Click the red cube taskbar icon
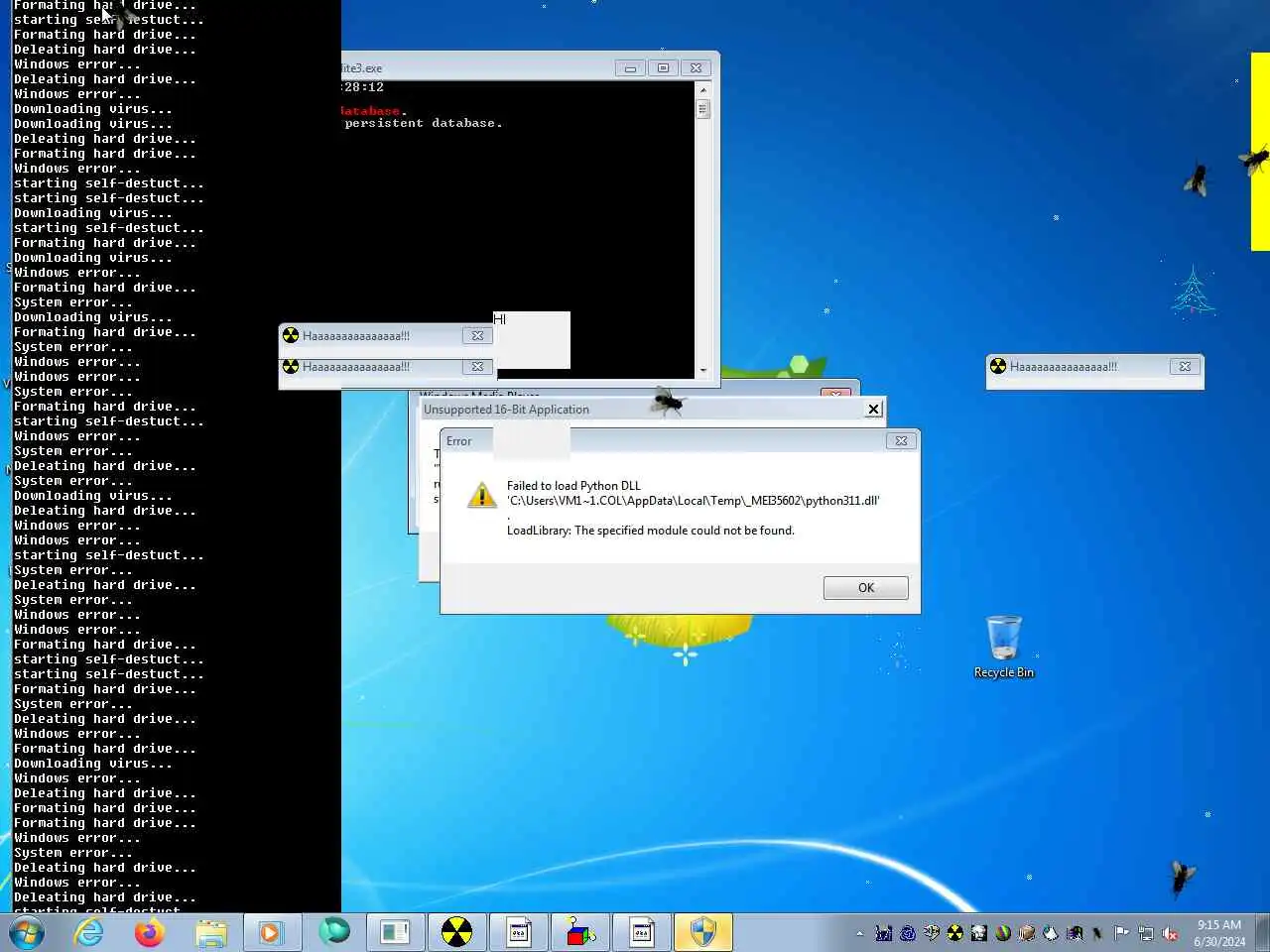 tap(580, 933)
